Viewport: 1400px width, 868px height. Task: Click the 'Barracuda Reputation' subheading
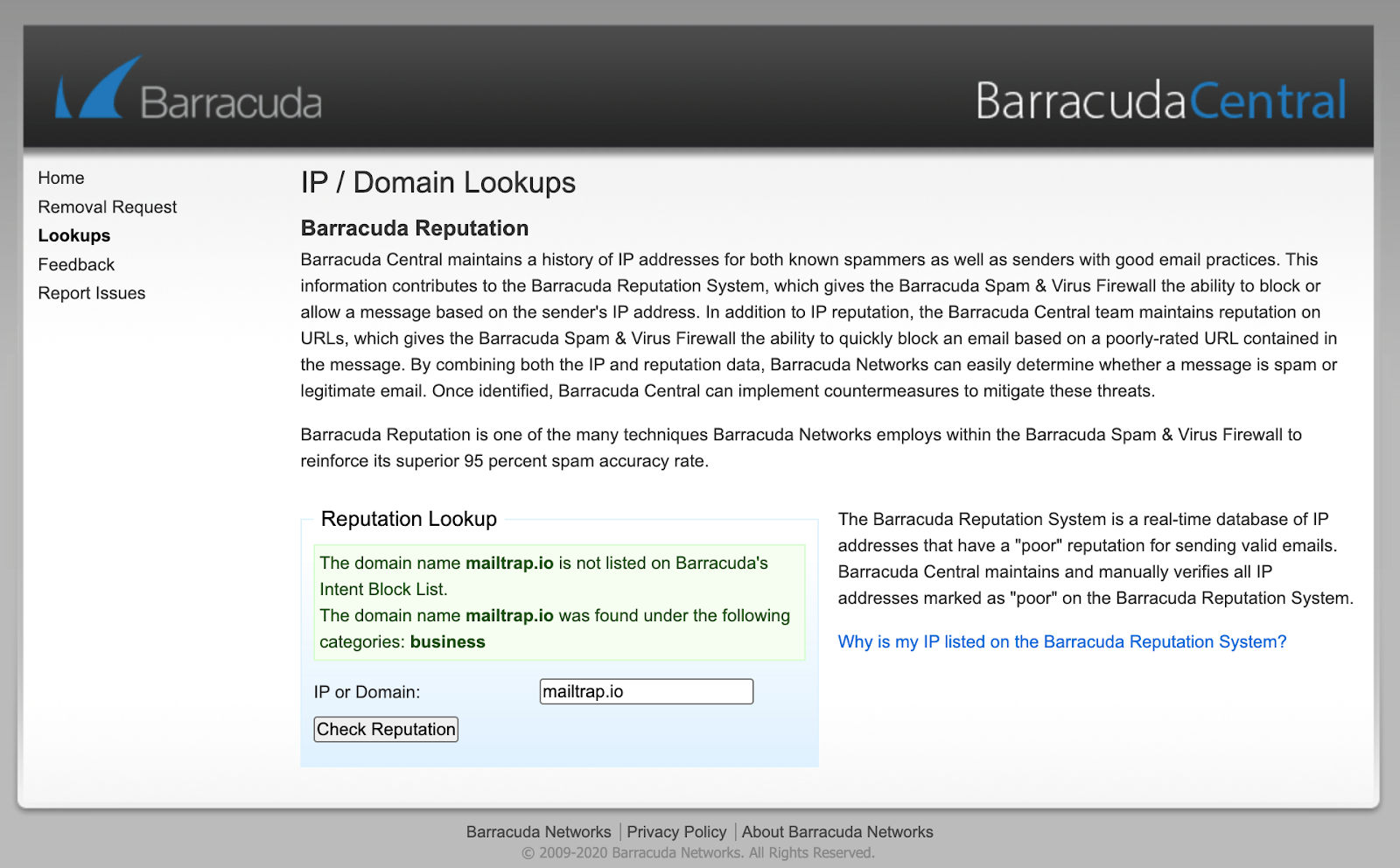415,228
